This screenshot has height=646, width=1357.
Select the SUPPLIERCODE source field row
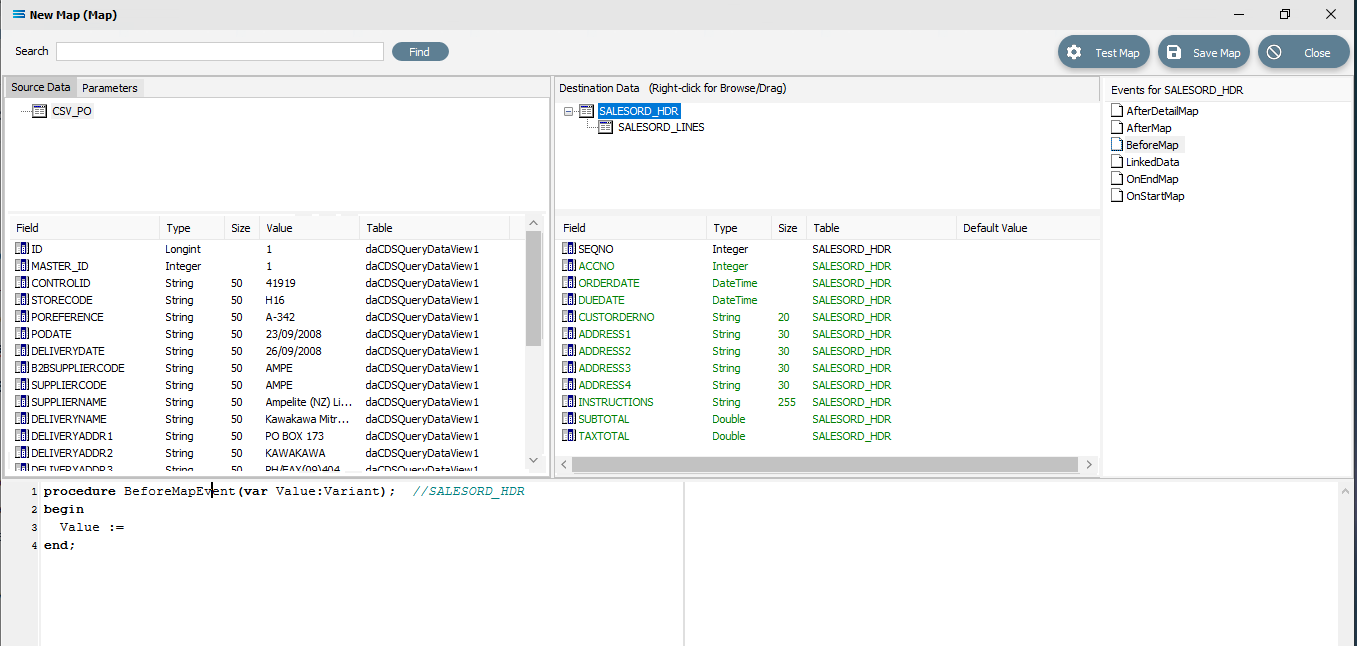[x=267, y=385]
